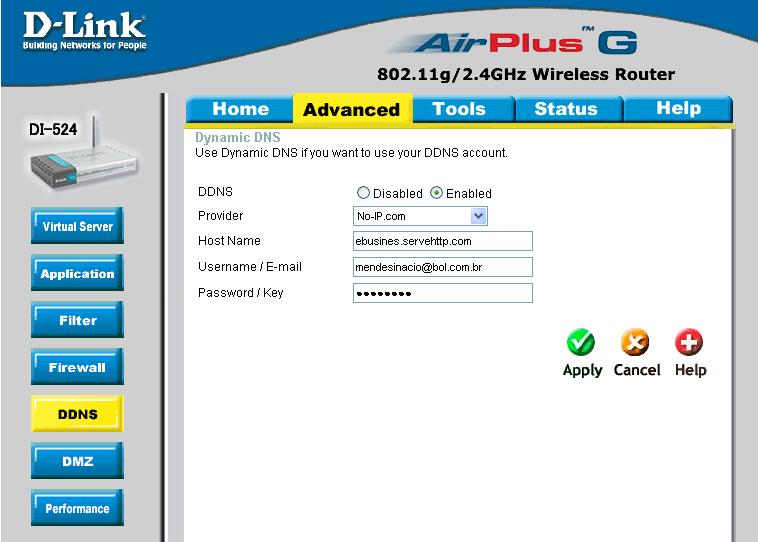Click the Cancel text label

click(x=637, y=370)
